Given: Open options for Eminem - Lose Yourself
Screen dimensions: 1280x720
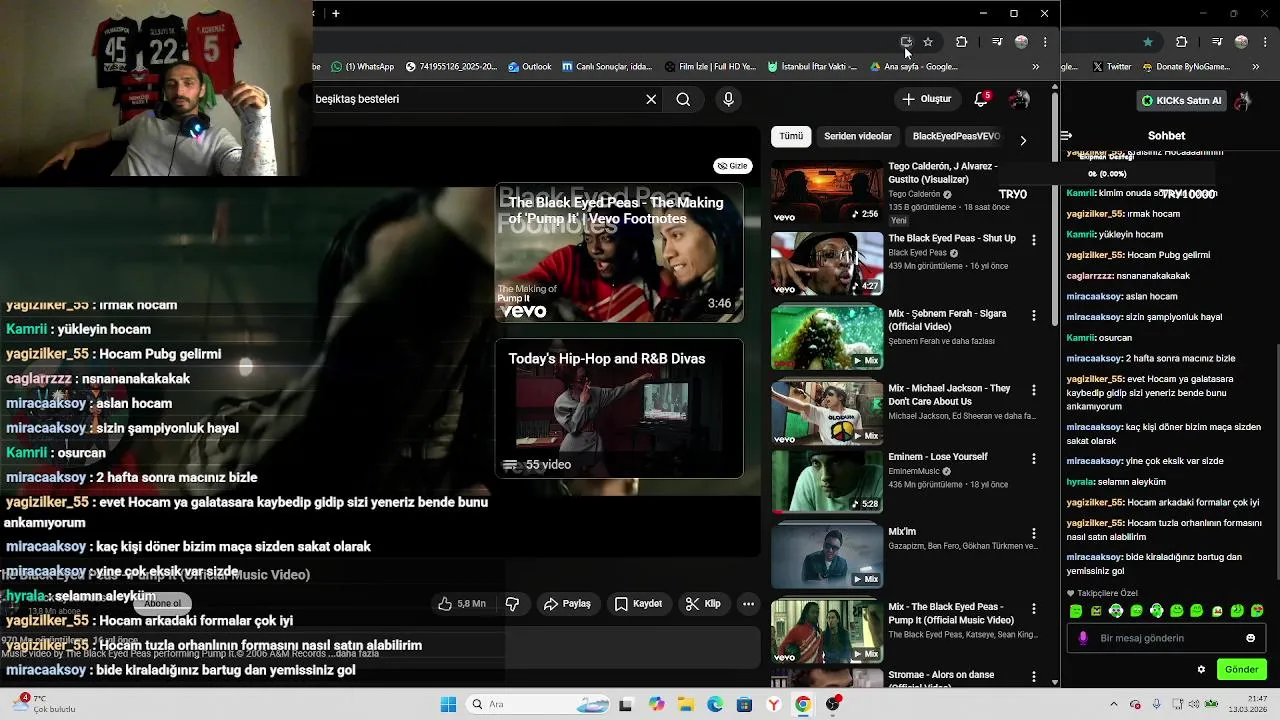Looking at the screenshot, I should pyautogui.click(x=1034, y=459).
